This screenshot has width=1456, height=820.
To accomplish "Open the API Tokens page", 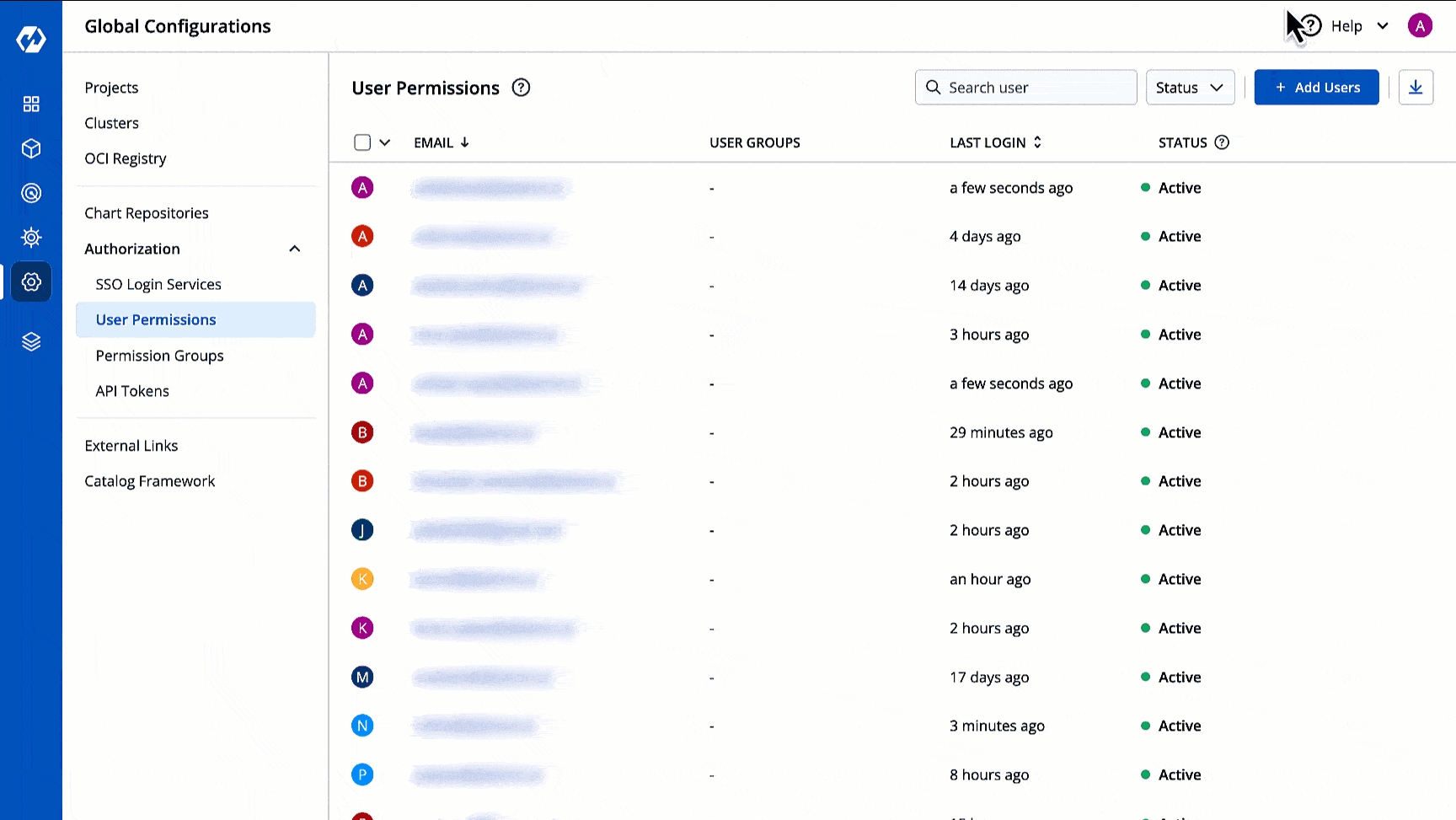I will [132, 391].
